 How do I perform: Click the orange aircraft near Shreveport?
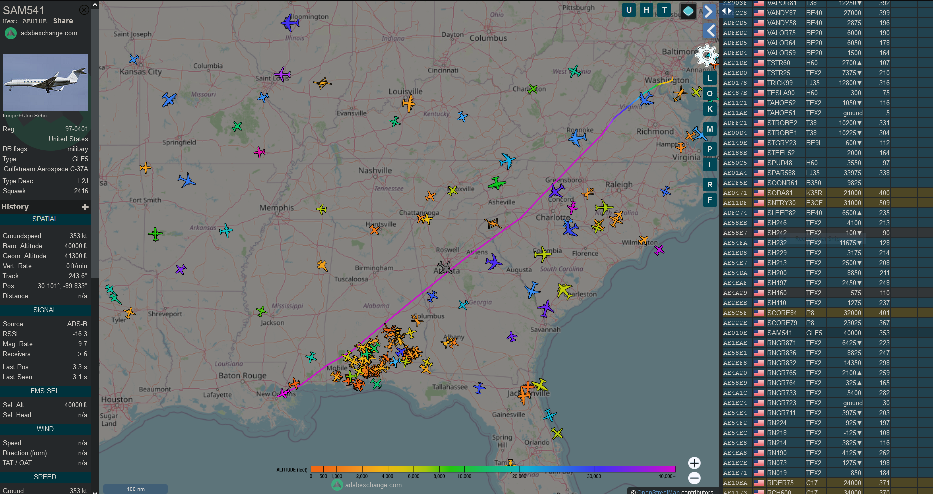coord(129,312)
